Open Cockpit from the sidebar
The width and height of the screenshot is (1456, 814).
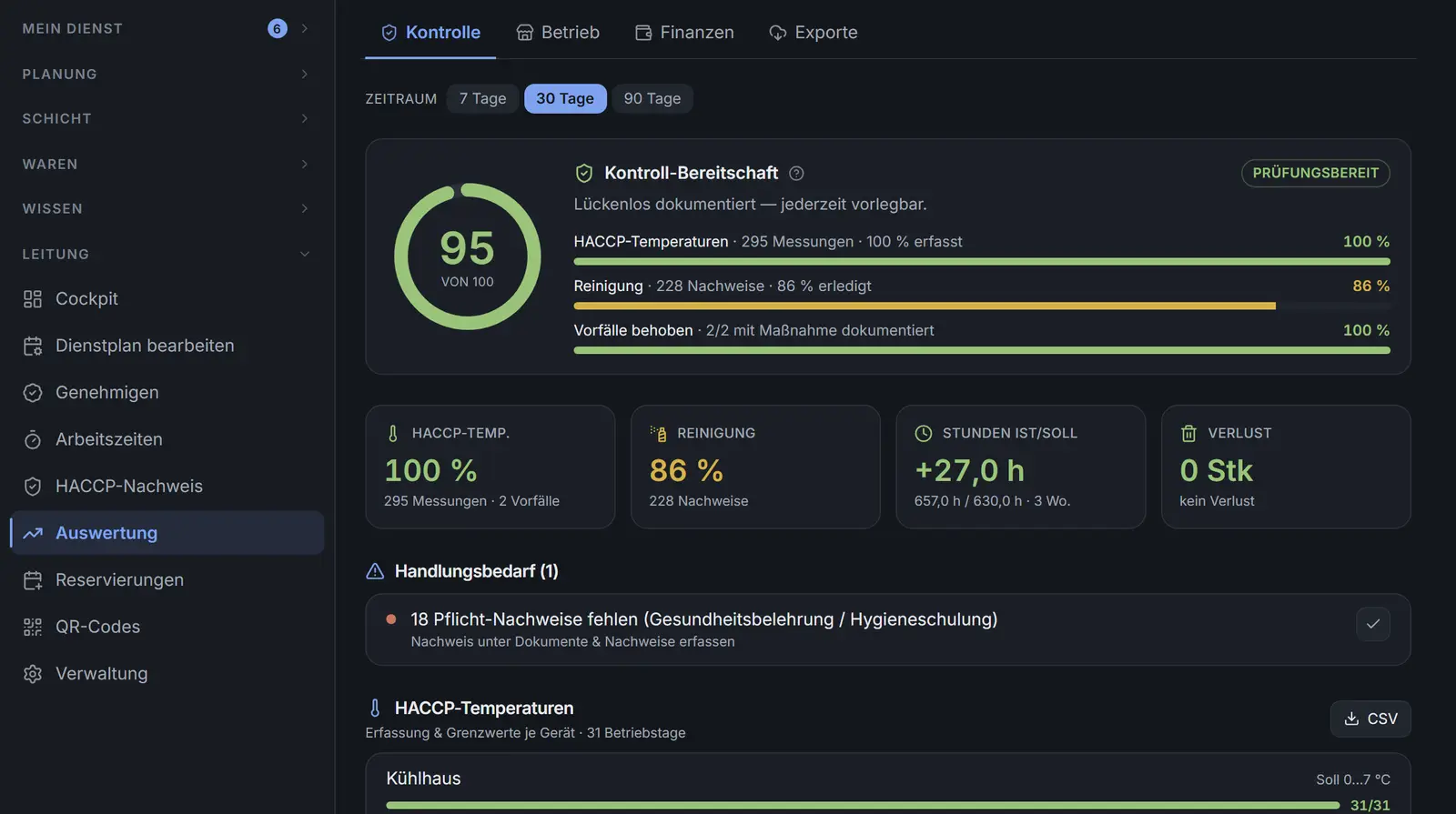point(167,299)
